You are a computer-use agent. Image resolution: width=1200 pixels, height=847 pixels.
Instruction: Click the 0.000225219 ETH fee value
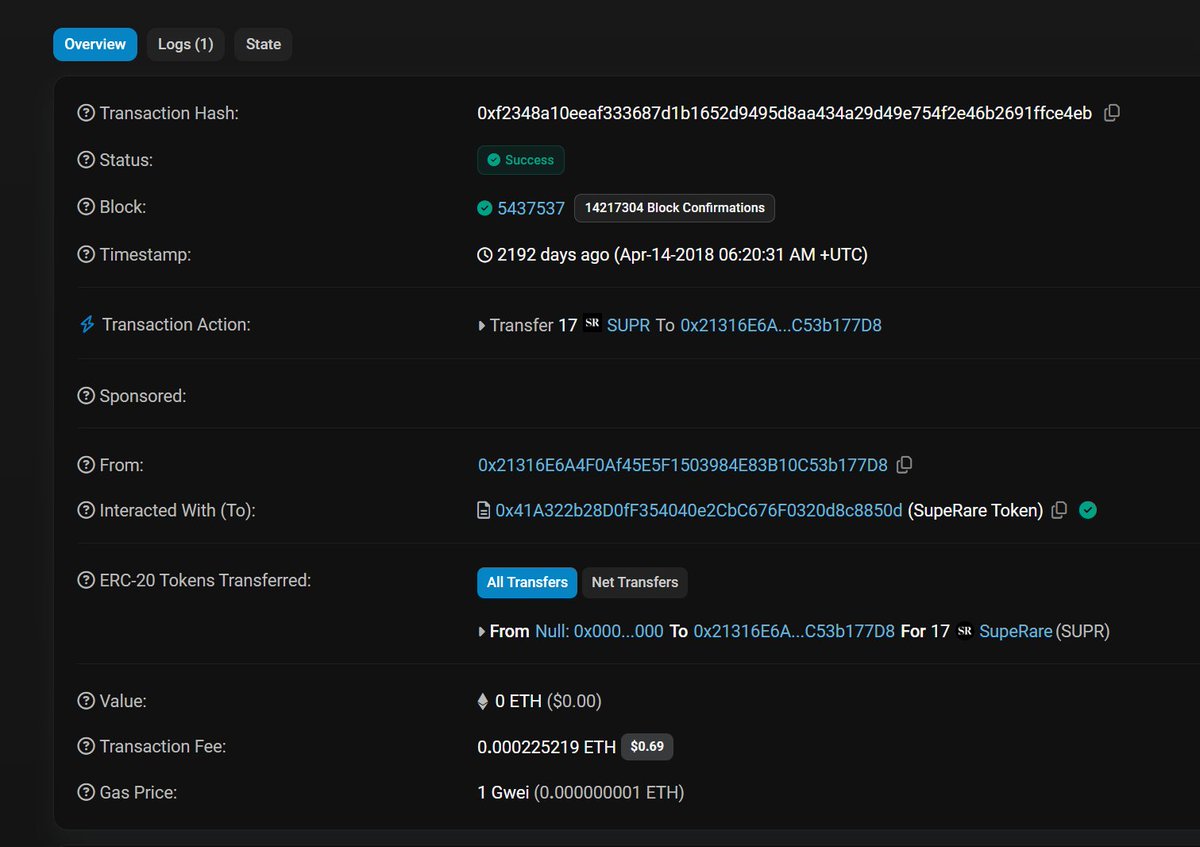coord(547,746)
